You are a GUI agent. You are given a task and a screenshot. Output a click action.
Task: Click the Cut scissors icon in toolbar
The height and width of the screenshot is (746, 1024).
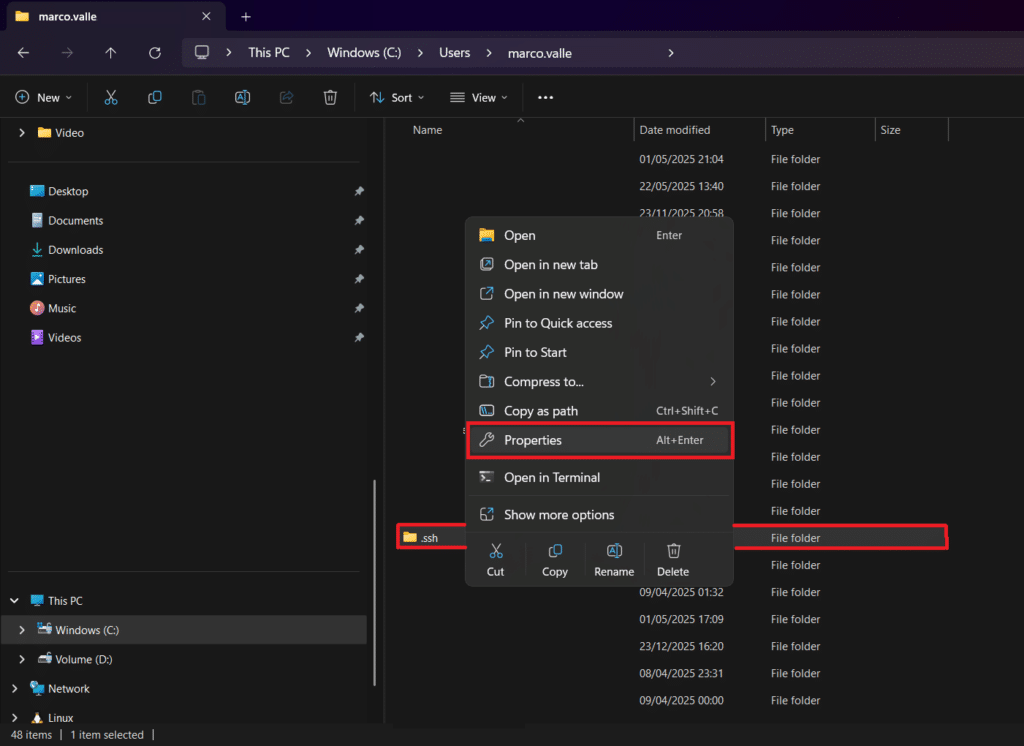click(x=111, y=97)
